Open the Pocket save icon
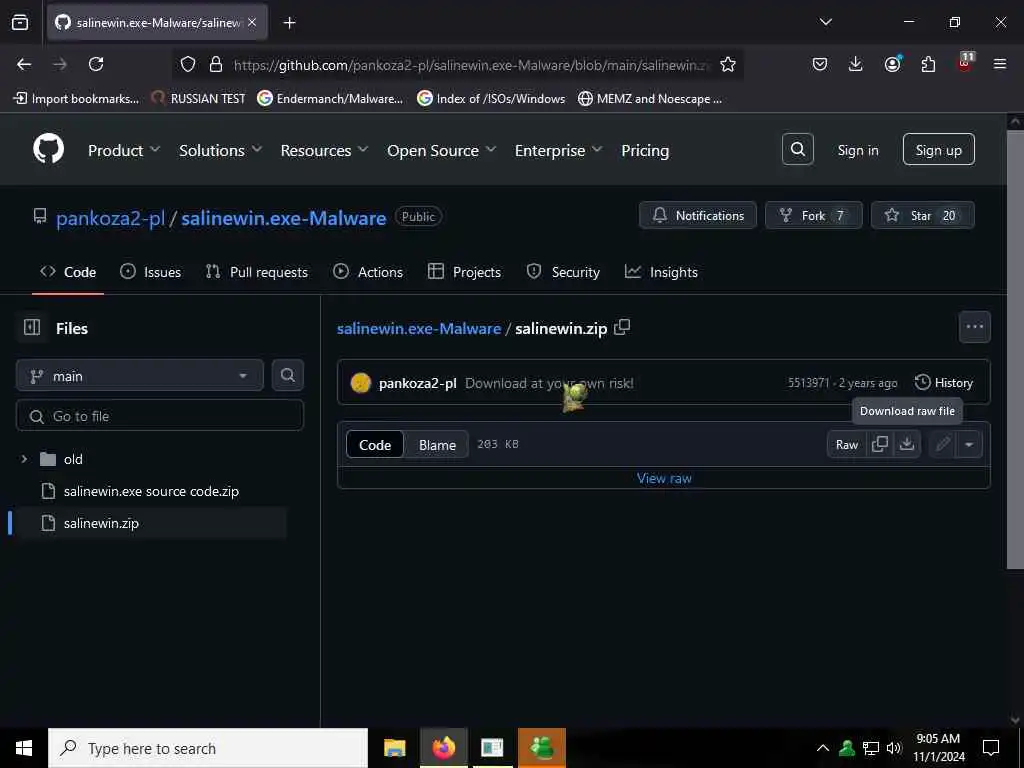Screen dimensions: 1024x768 pyautogui.click(x=820, y=64)
